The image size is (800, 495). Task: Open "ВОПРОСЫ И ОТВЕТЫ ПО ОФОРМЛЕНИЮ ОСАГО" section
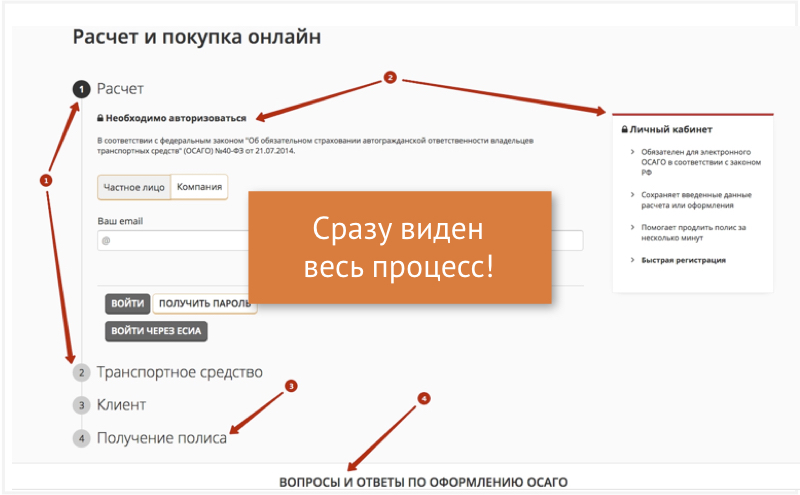click(423, 482)
